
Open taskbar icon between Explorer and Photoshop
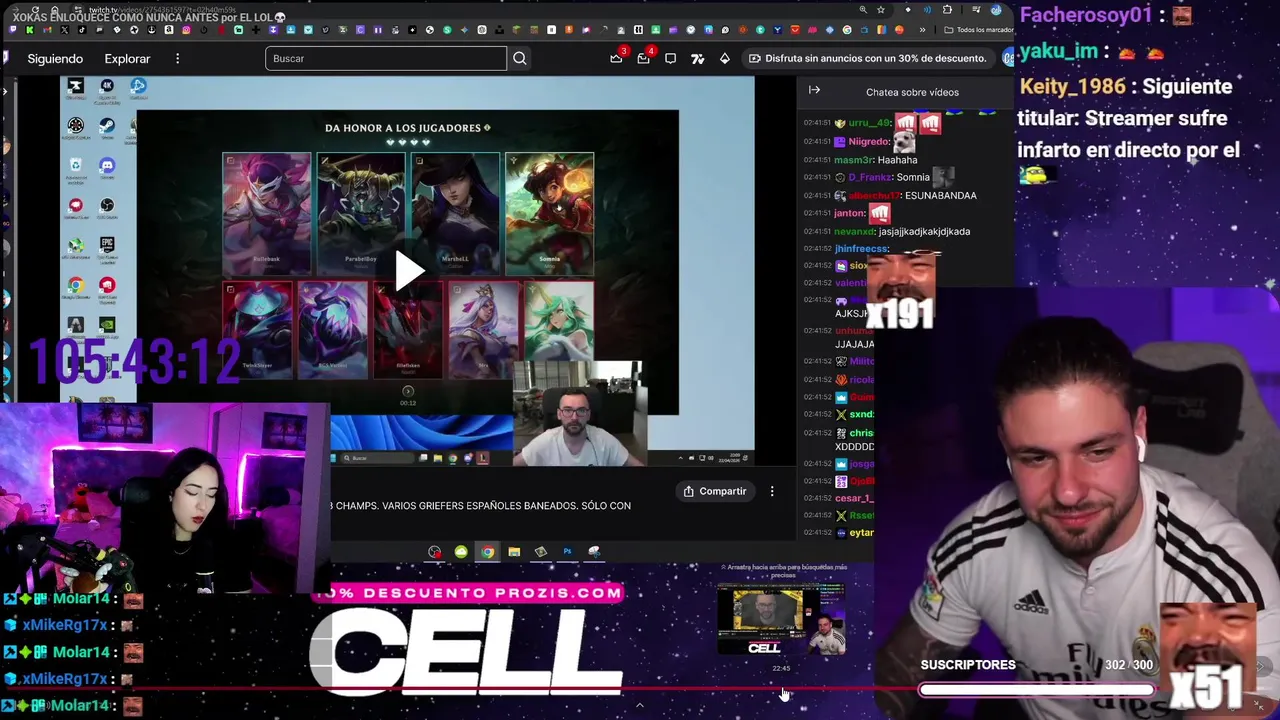click(x=541, y=552)
